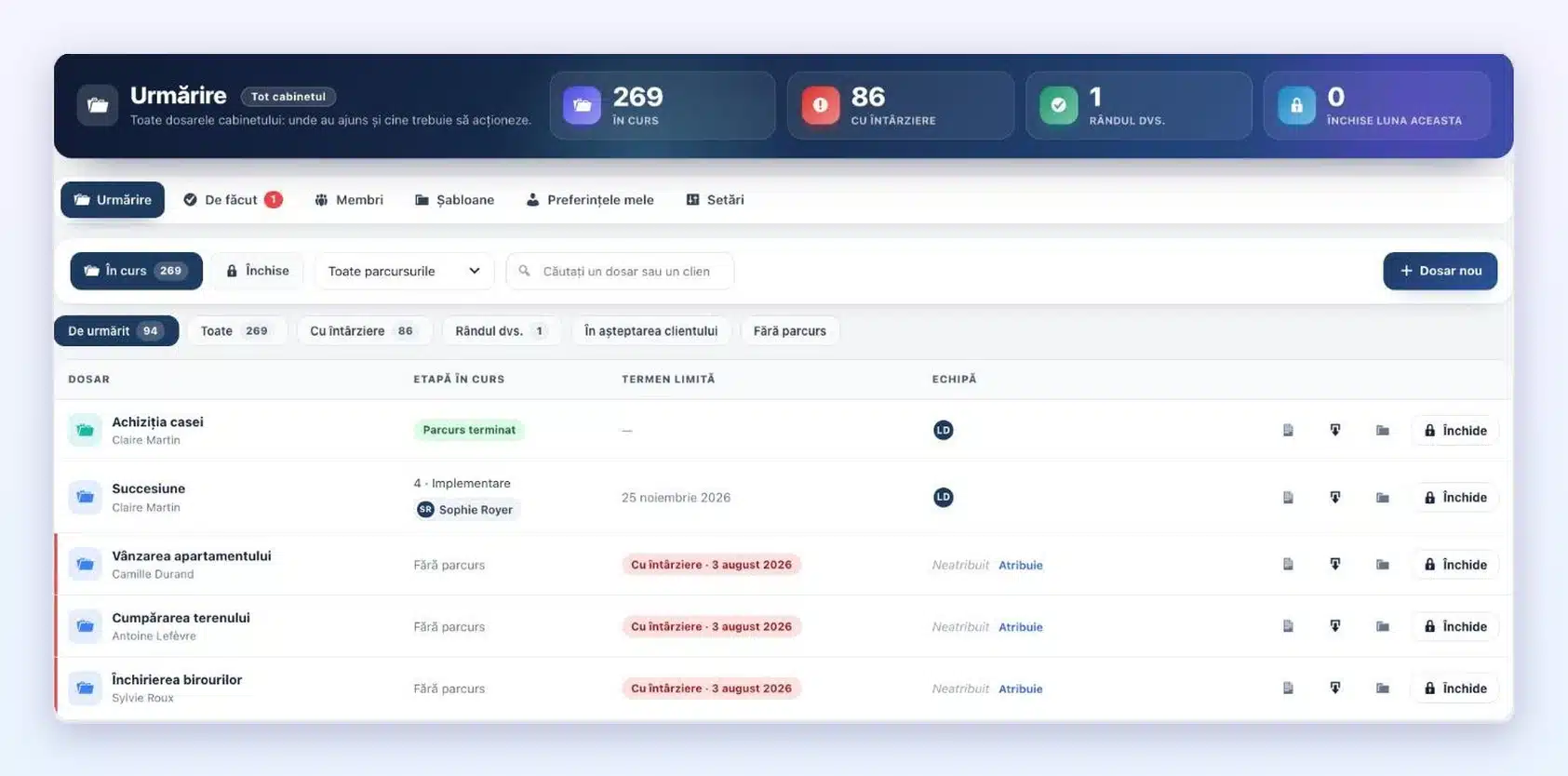Select the Rândul dvs. filter chip
This screenshot has height=776, width=1568.
[x=501, y=330]
